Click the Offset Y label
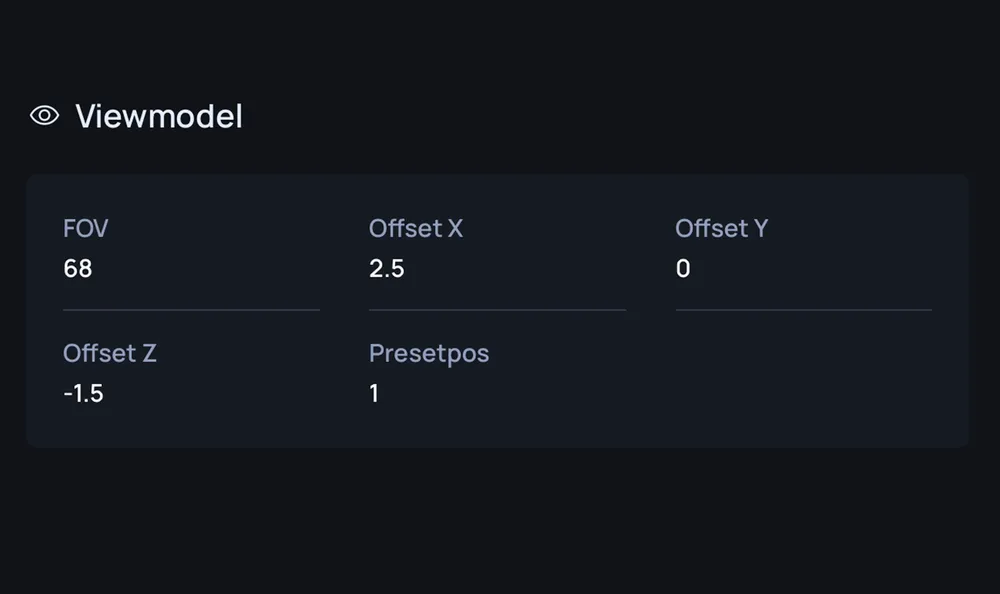Screen dimensions: 1000x594 [722, 228]
